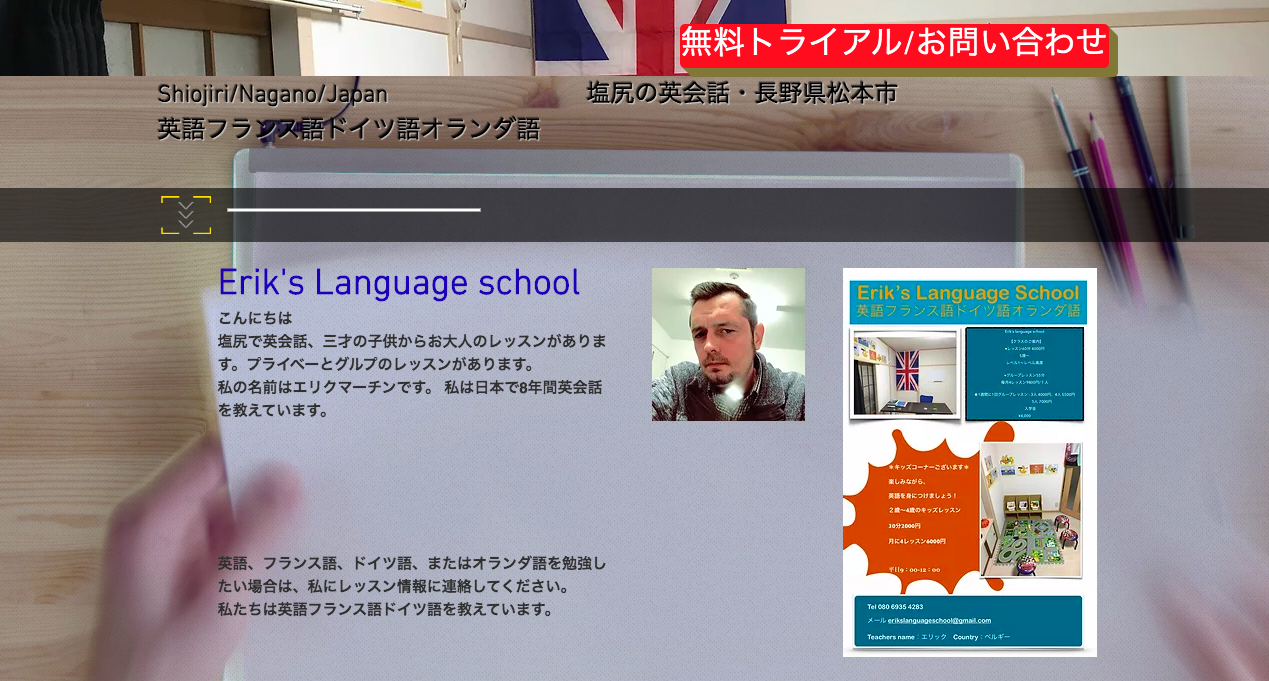Click the こんにちは greeting line
The image size is (1269, 681).
pos(255,318)
